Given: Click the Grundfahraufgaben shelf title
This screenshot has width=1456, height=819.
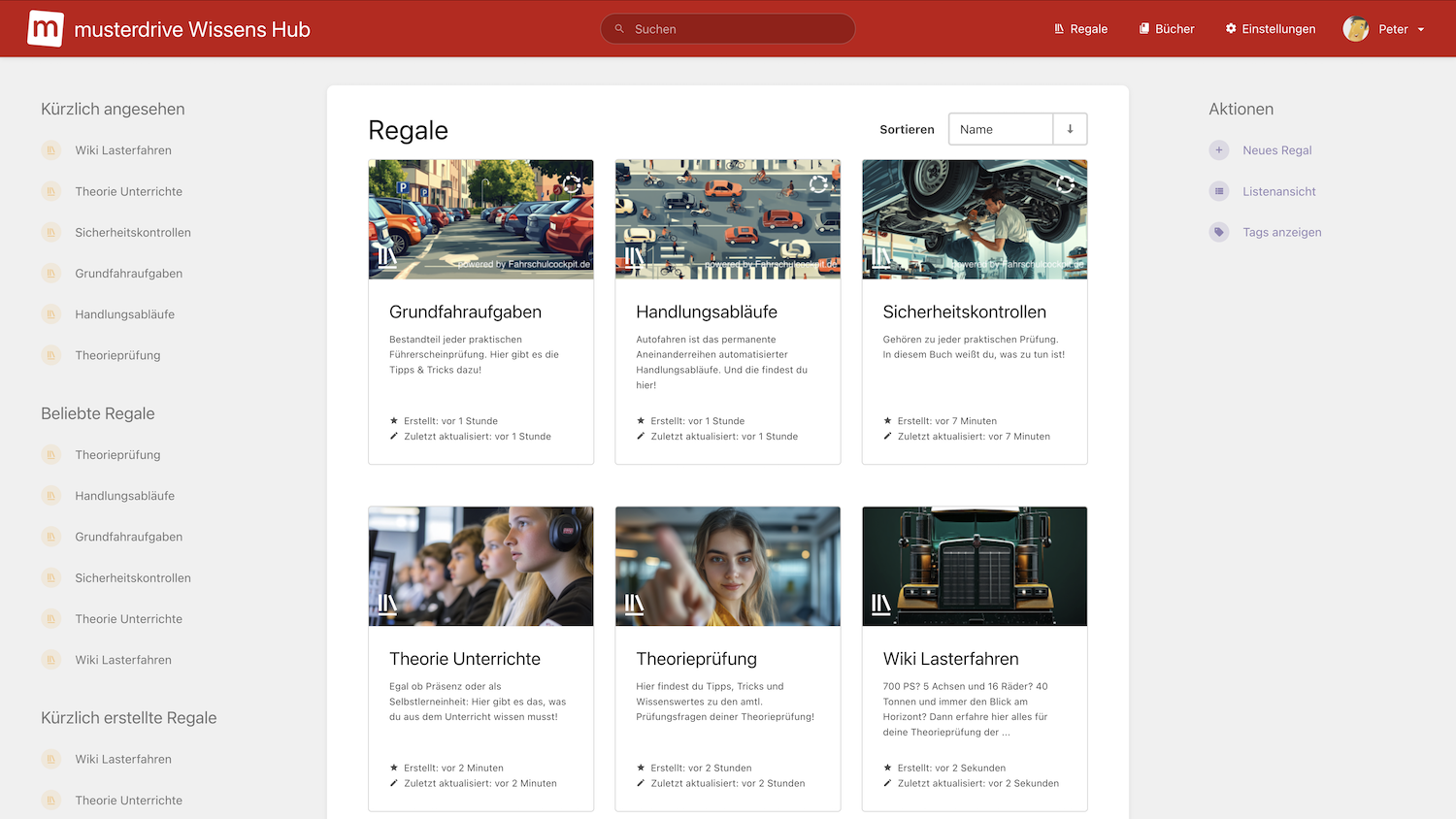Looking at the screenshot, I should pyautogui.click(x=465, y=312).
